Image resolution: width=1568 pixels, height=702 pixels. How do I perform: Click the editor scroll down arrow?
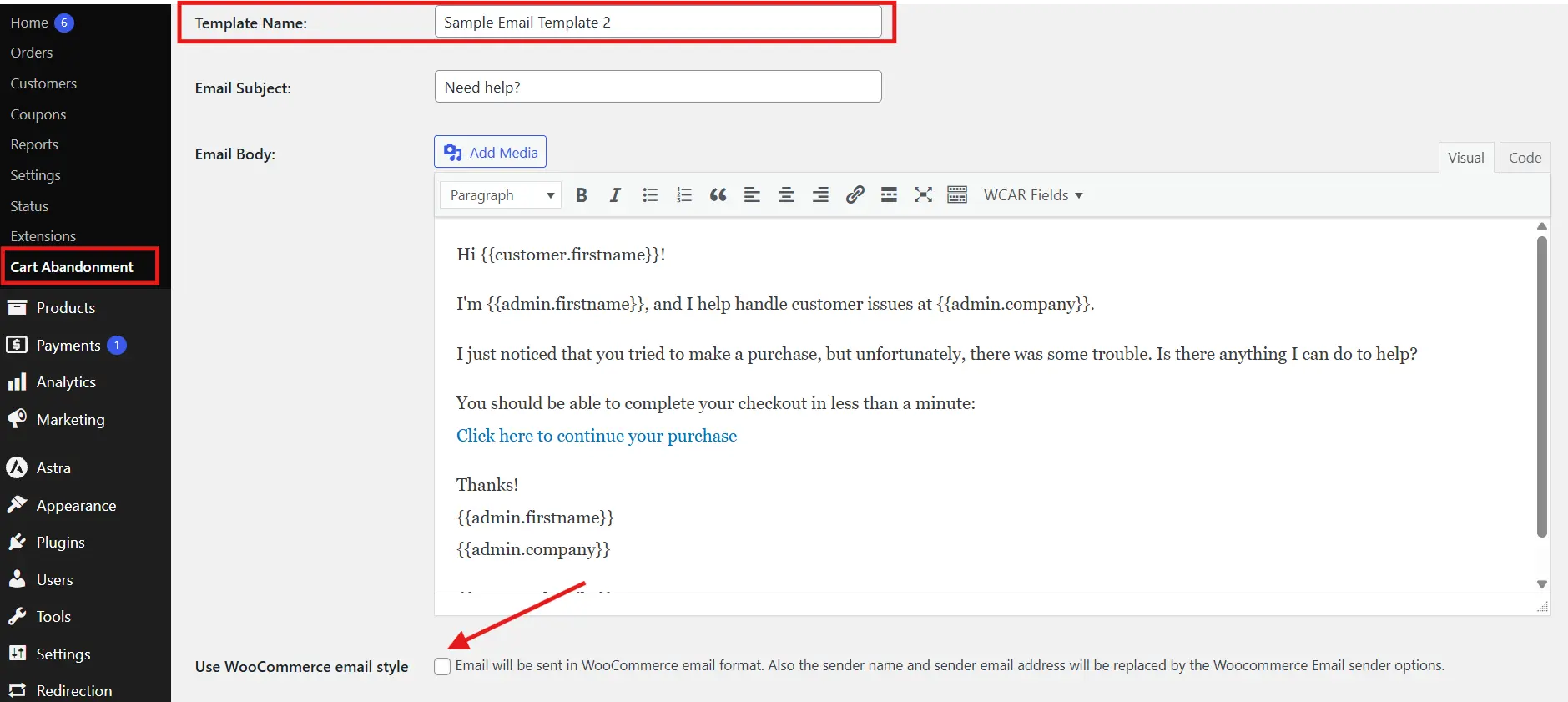point(1542,584)
